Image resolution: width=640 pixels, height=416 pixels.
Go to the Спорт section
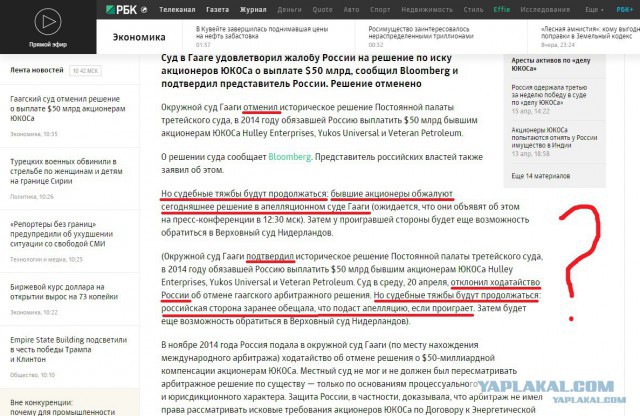[380, 9]
